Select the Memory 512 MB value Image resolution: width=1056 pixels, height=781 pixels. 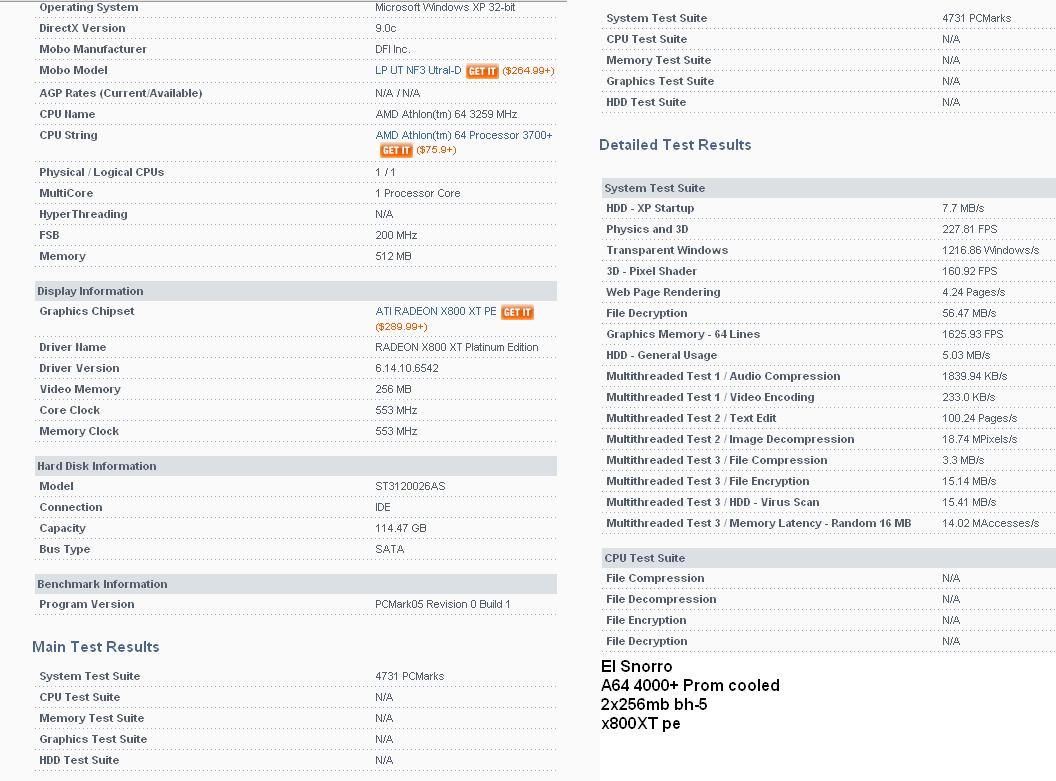click(393, 256)
